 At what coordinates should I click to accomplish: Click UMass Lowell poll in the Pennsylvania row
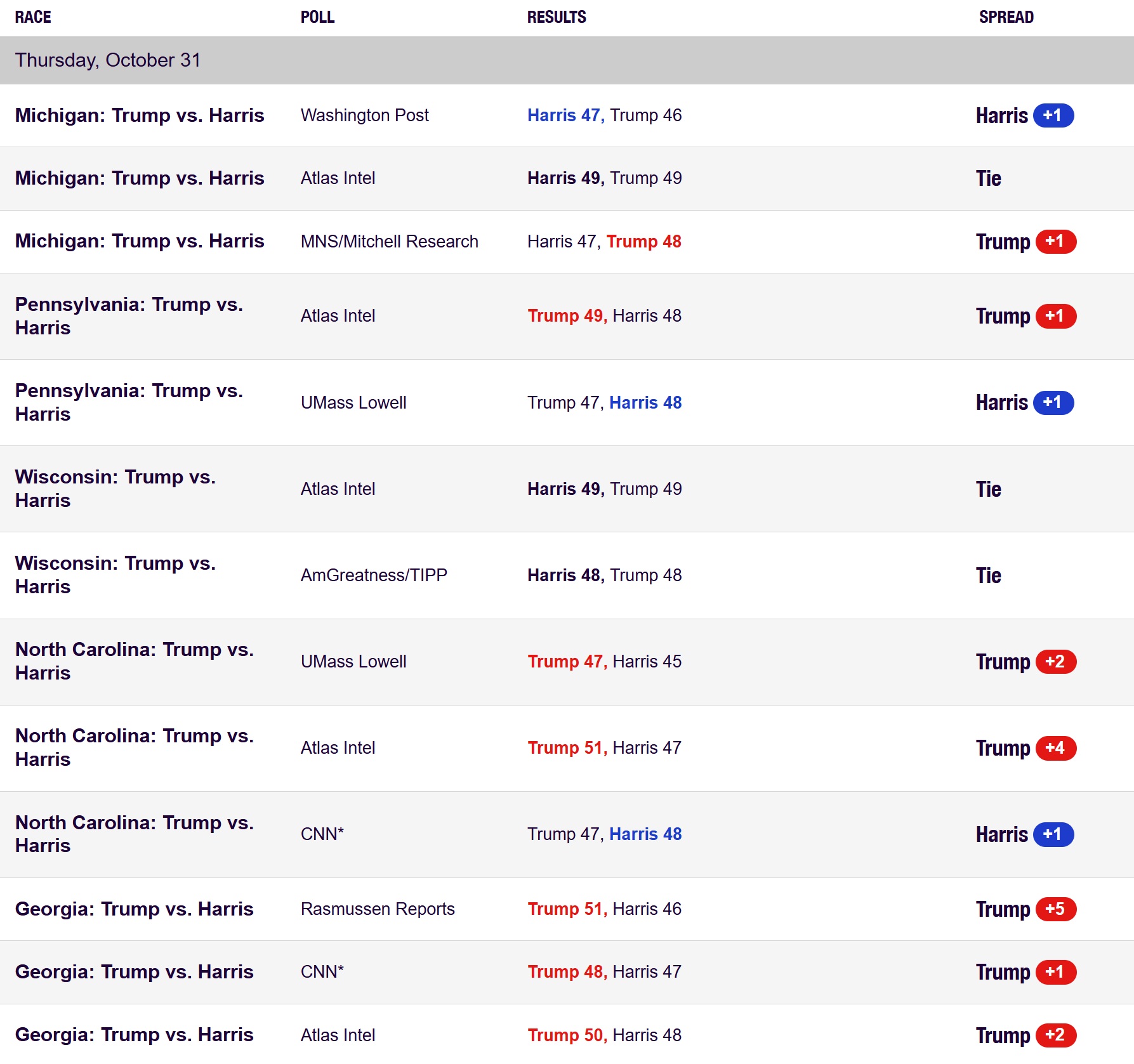click(x=353, y=402)
